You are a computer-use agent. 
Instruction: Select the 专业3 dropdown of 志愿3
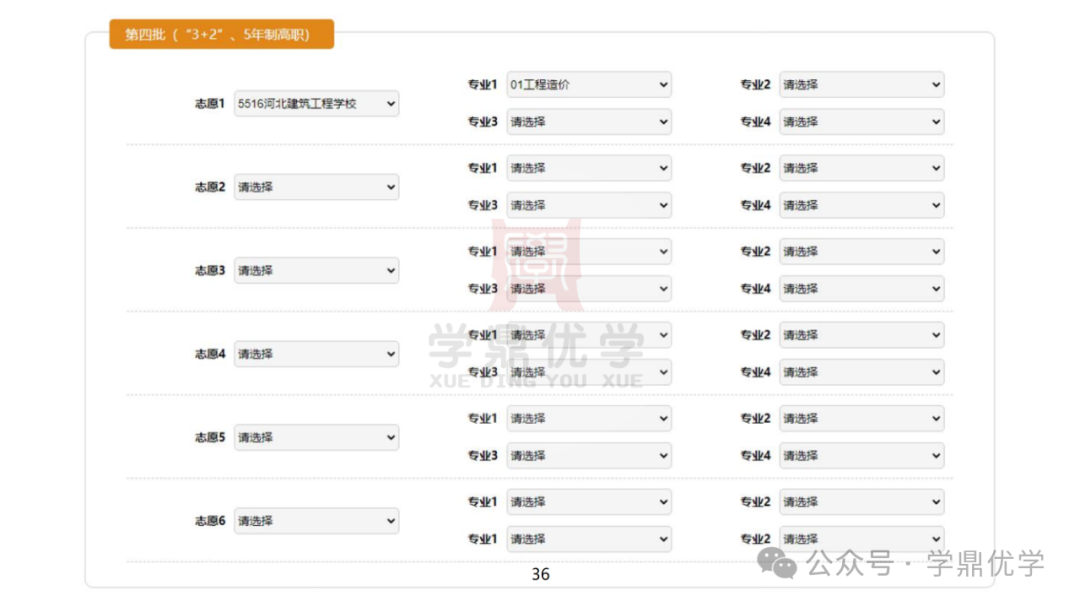click(x=589, y=289)
